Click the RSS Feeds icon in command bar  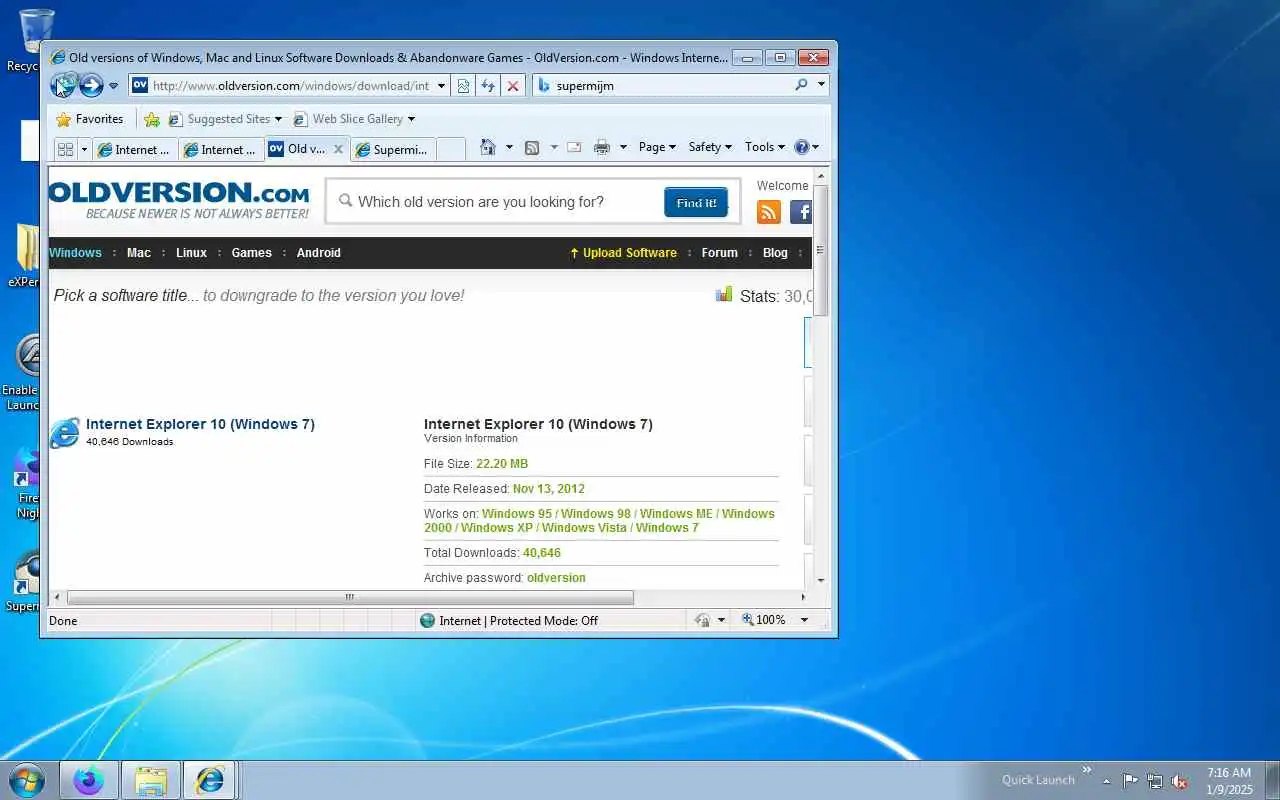[x=532, y=147]
